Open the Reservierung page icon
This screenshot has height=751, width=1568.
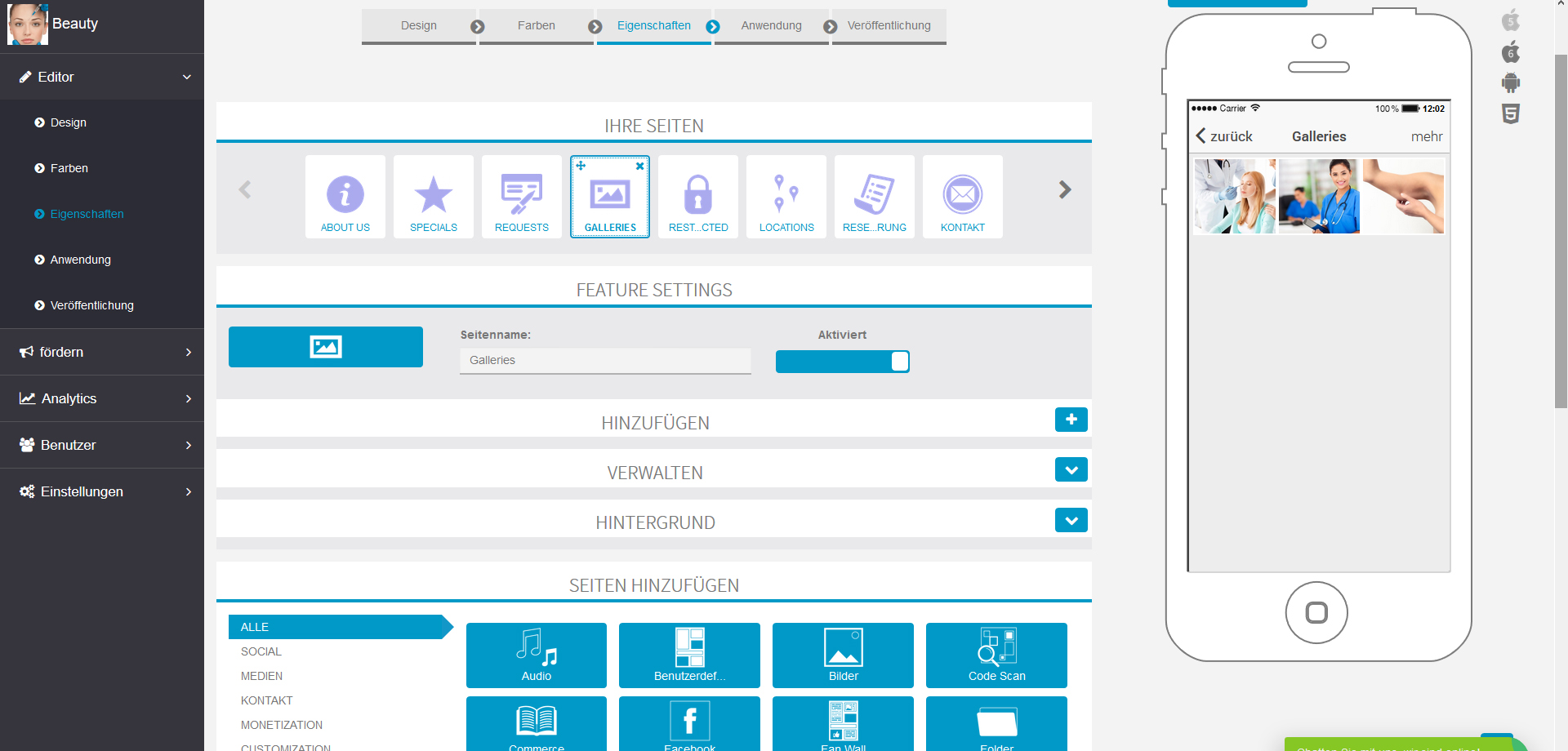pos(875,197)
